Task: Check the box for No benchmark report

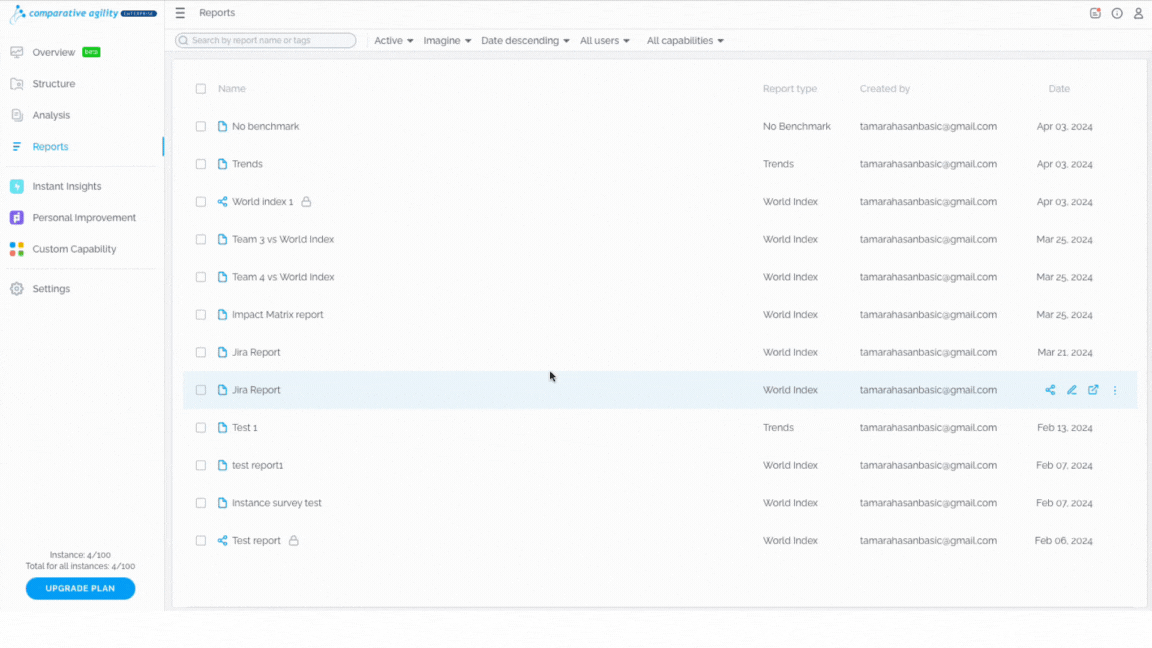Action: tap(201, 126)
